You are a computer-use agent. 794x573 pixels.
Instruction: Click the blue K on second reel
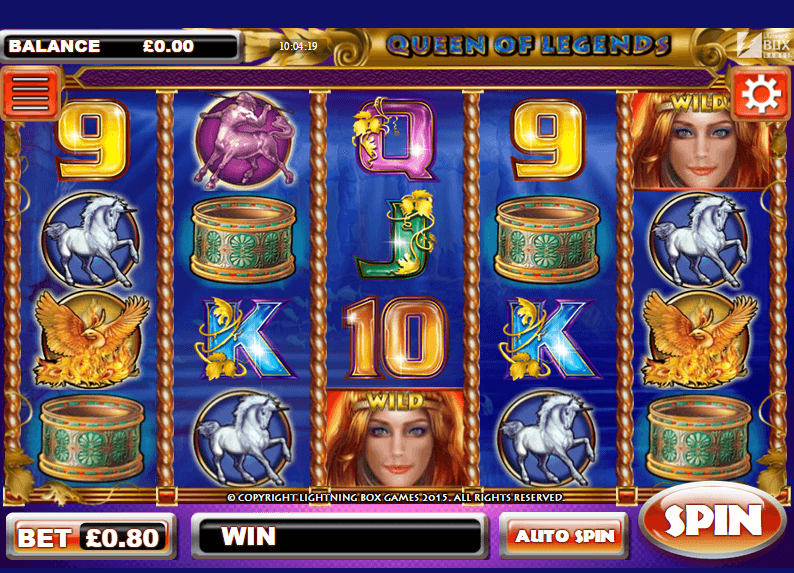pos(245,338)
